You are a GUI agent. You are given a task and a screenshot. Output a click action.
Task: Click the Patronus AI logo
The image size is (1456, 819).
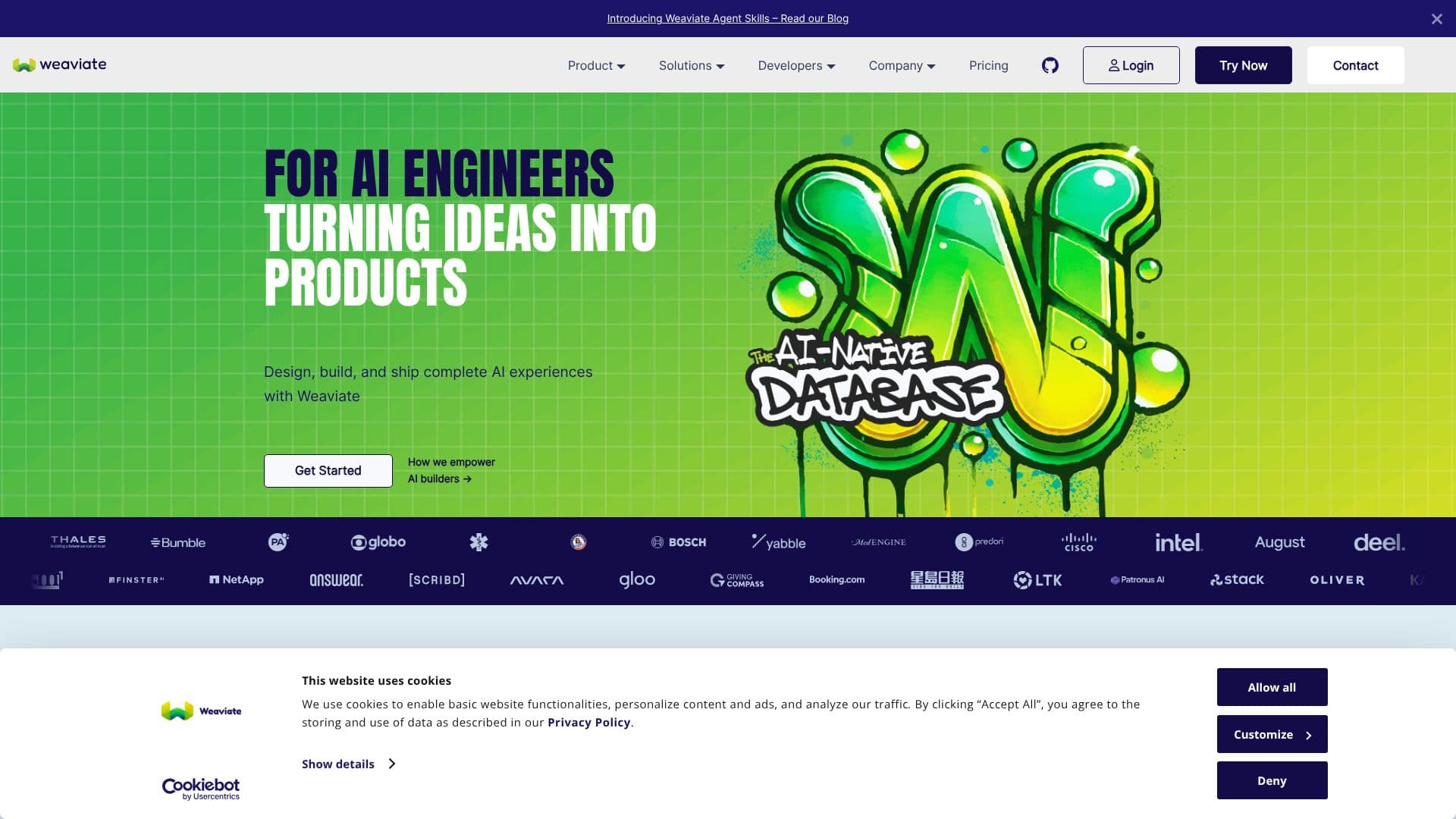pyautogui.click(x=1137, y=580)
